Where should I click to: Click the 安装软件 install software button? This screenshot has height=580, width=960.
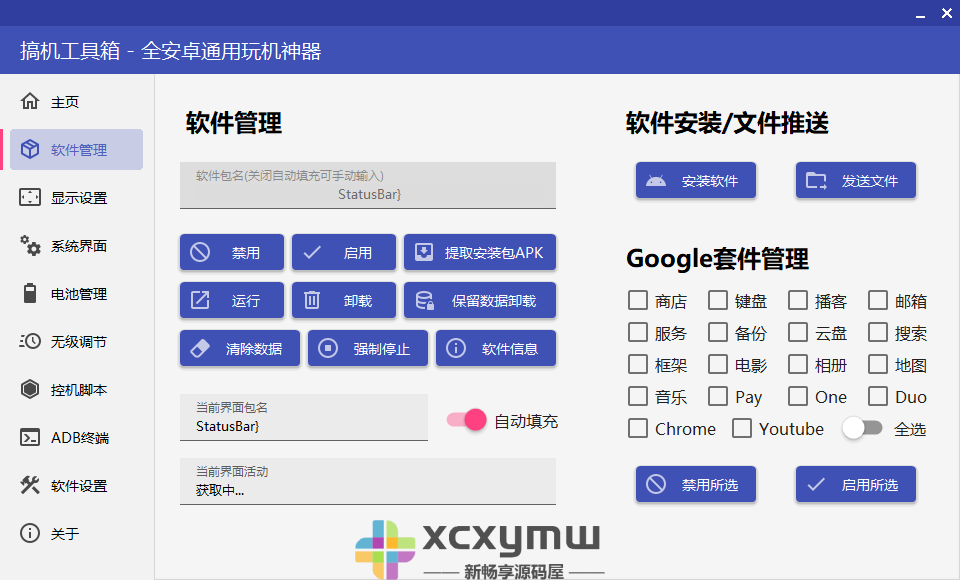[x=695, y=180]
